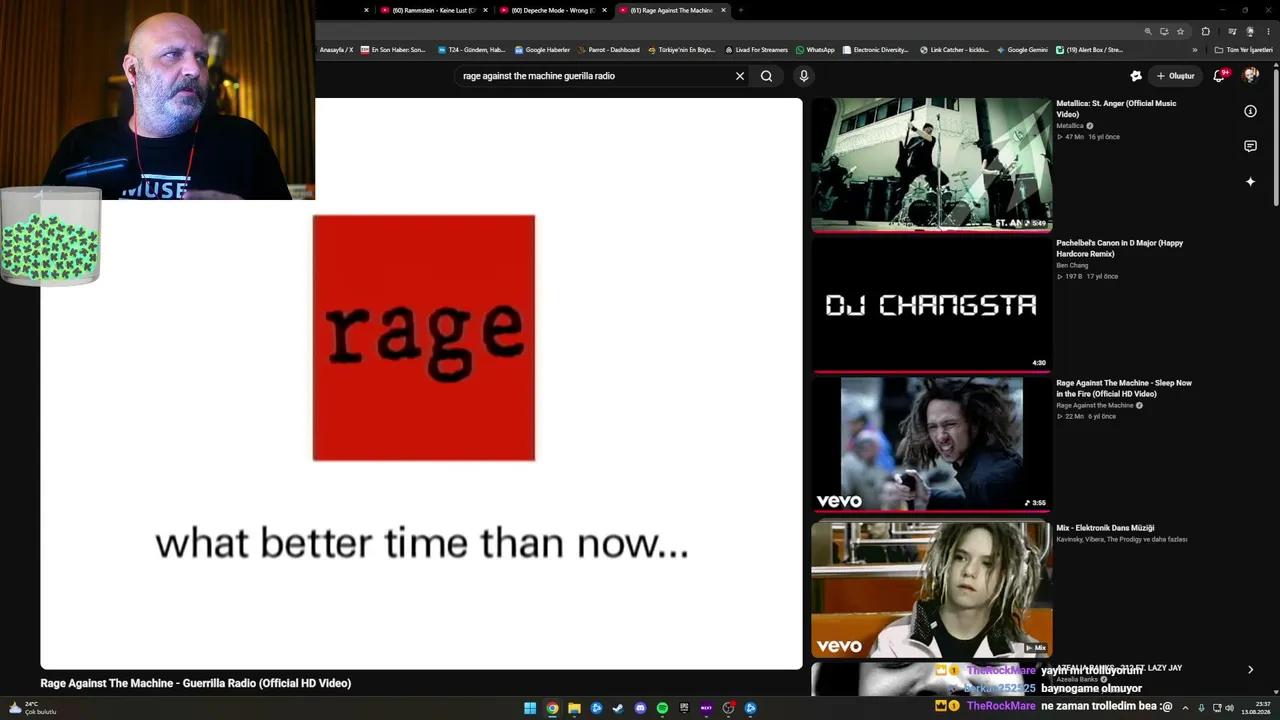This screenshot has height=720, width=1280.
Task: Play the Metallica St. Anger video thumbnail
Action: [931, 165]
